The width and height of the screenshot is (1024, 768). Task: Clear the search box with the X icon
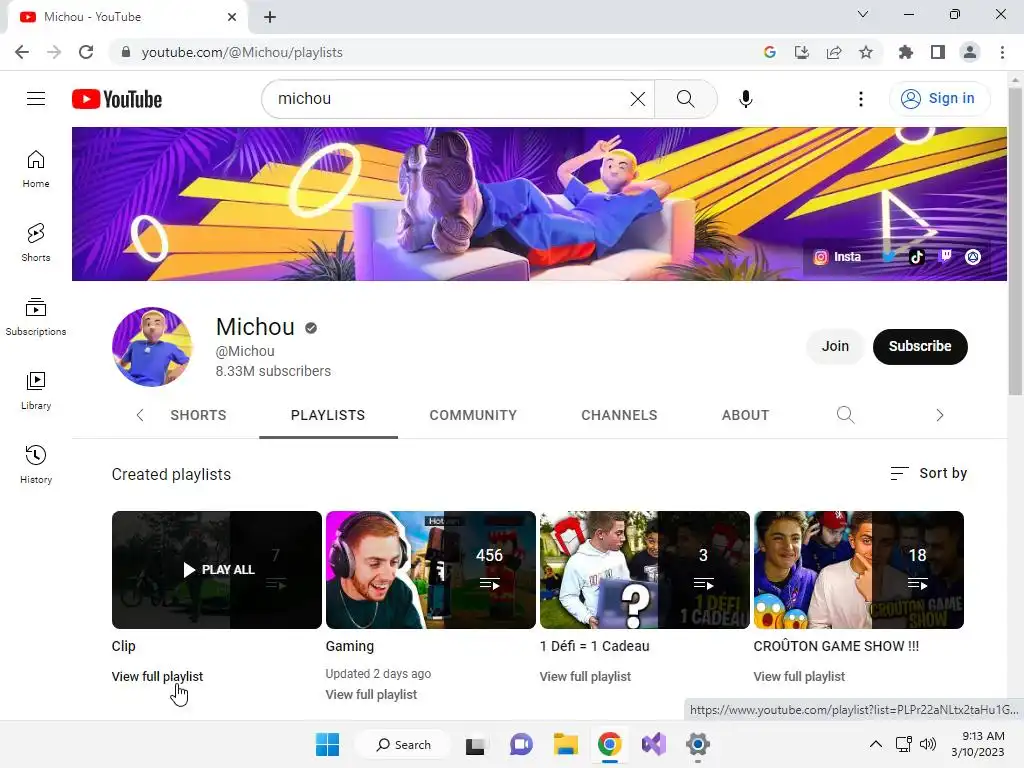click(637, 99)
